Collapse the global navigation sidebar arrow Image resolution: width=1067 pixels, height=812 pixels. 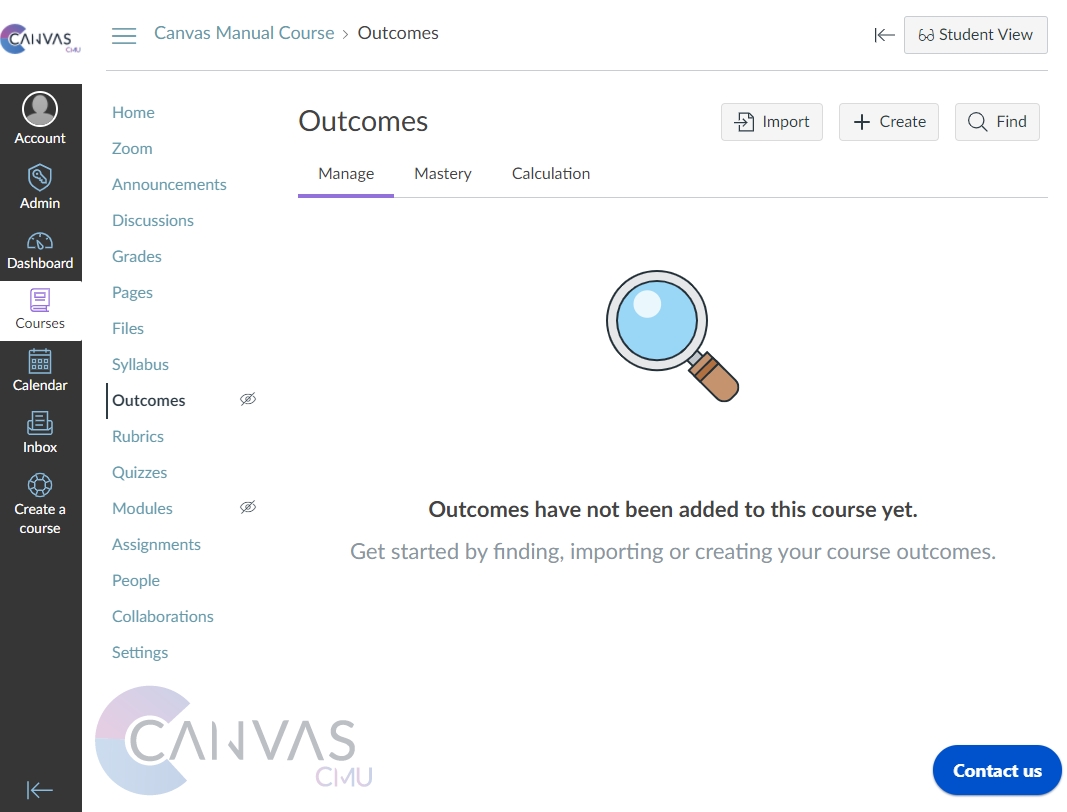[40, 790]
